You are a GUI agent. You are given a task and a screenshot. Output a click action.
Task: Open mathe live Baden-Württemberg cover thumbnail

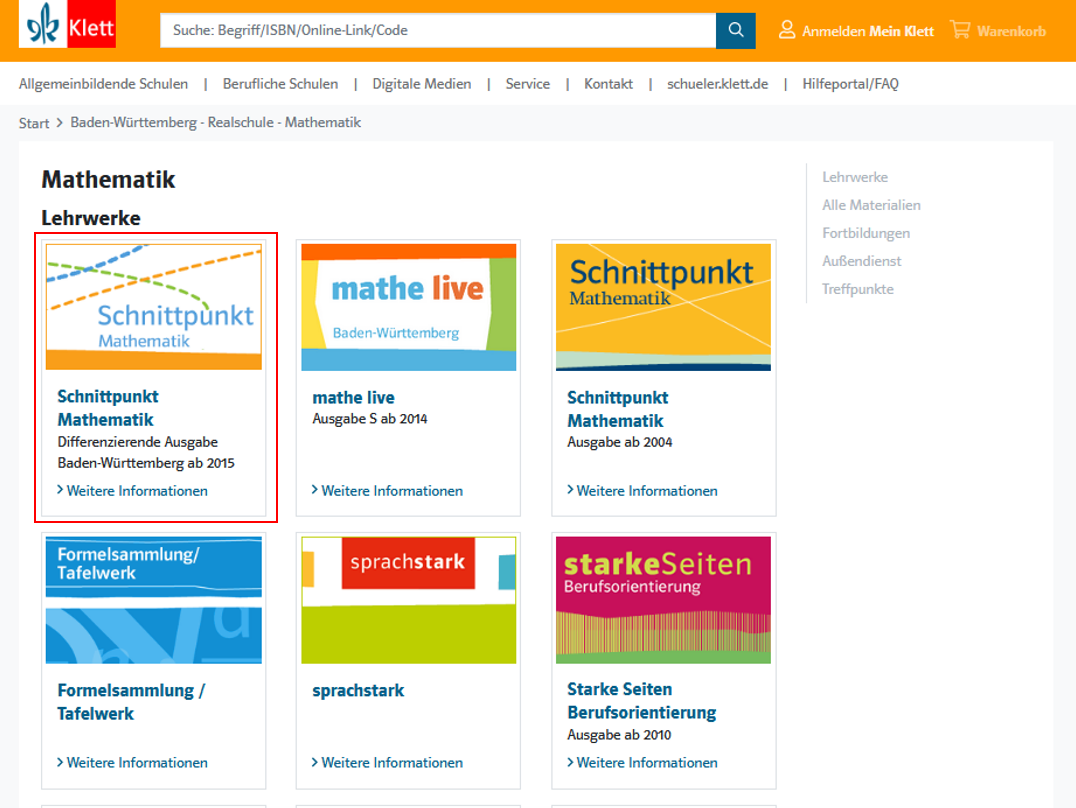pyautogui.click(x=408, y=307)
